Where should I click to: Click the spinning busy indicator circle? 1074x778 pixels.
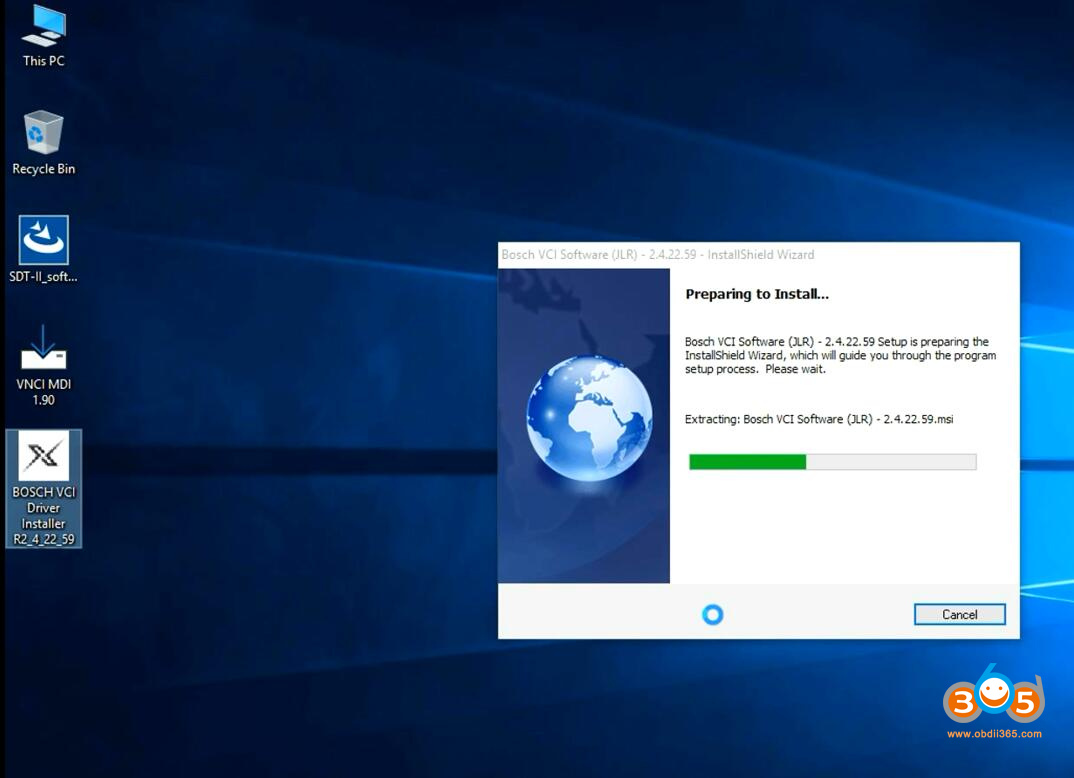click(712, 614)
